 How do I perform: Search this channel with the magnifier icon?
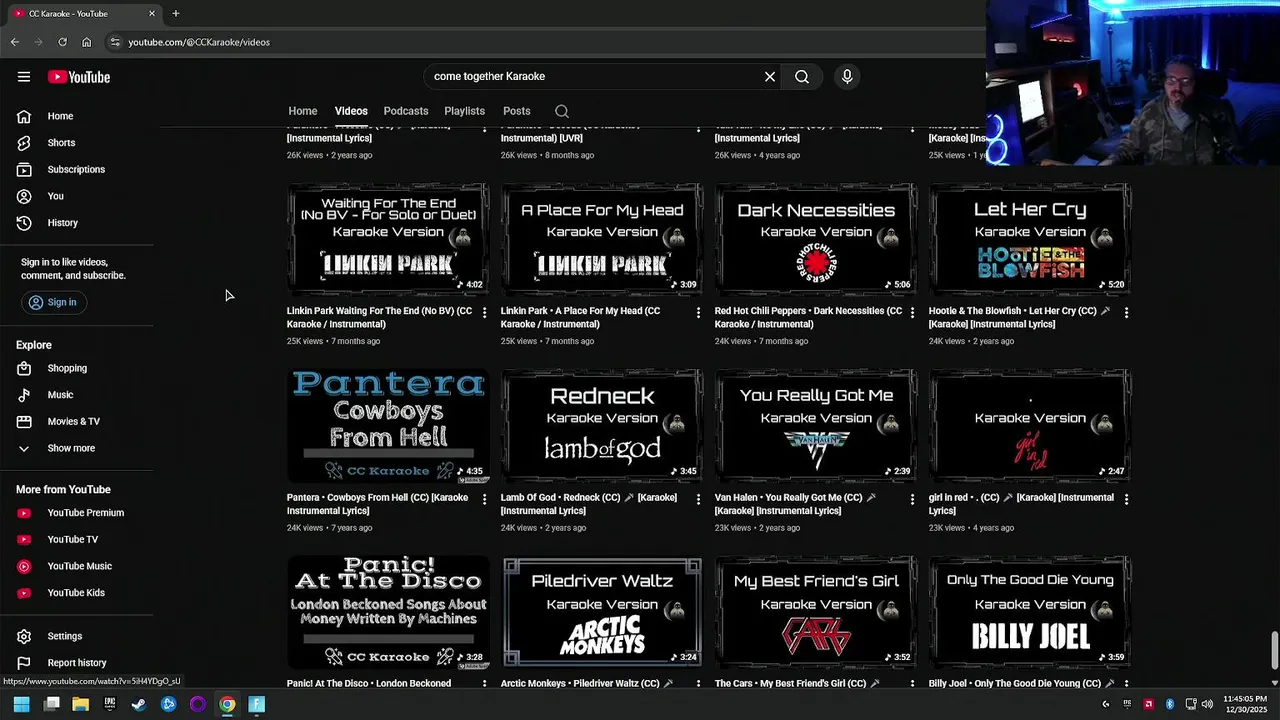(562, 111)
